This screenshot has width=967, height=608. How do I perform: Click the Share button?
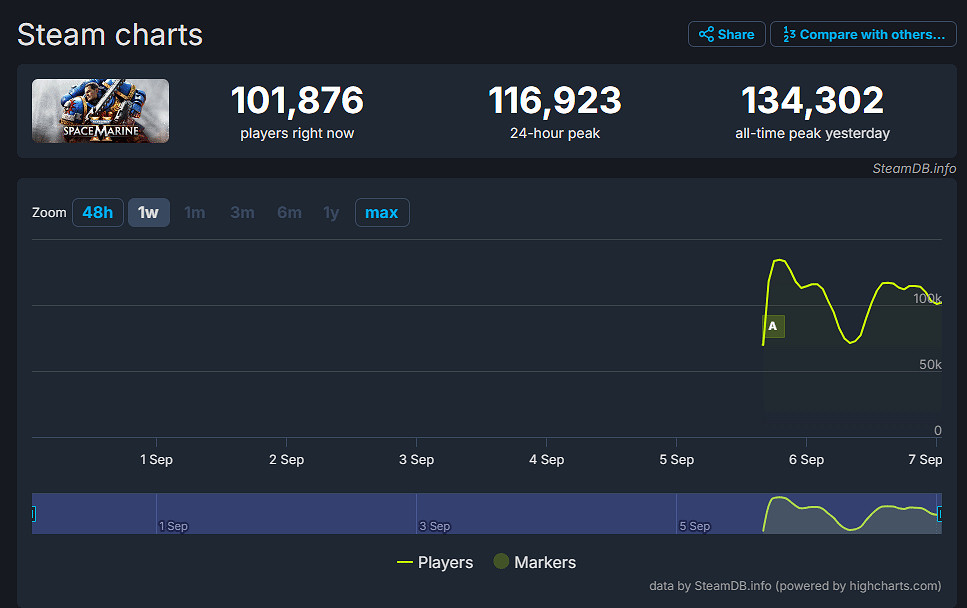pyautogui.click(x=726, y=34)
